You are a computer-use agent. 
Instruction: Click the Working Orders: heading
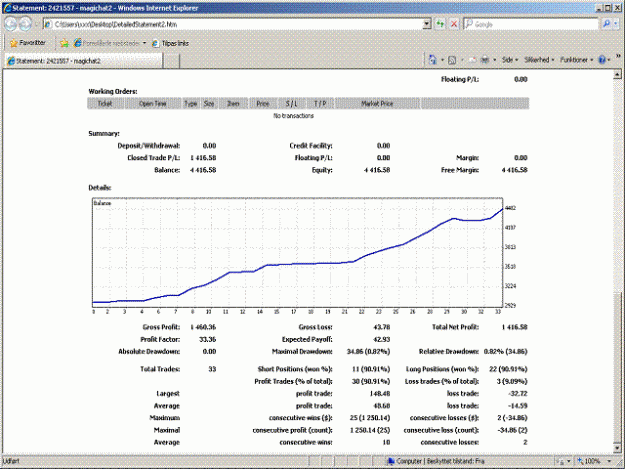[113, 91]
